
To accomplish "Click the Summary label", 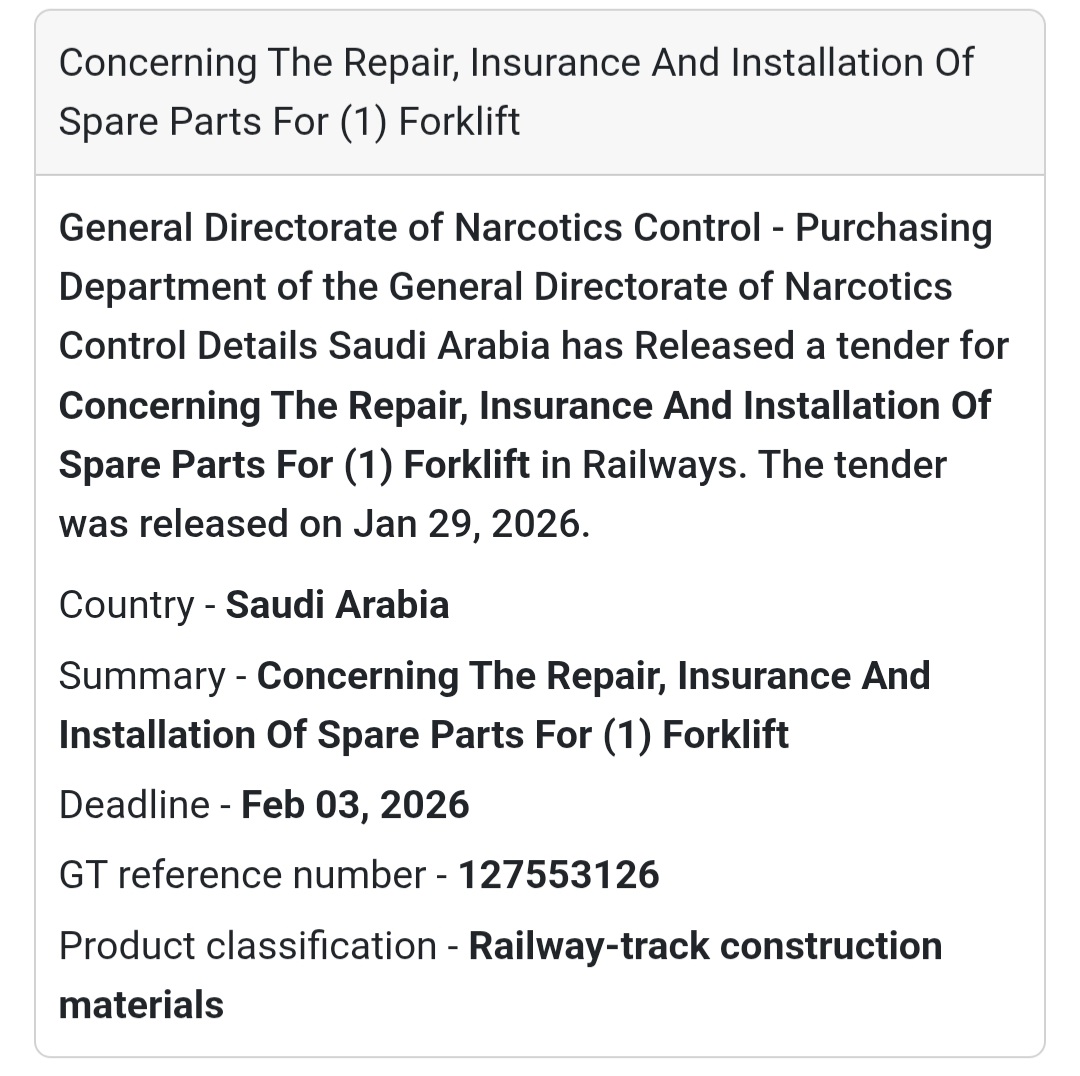I will click(142, 676).
